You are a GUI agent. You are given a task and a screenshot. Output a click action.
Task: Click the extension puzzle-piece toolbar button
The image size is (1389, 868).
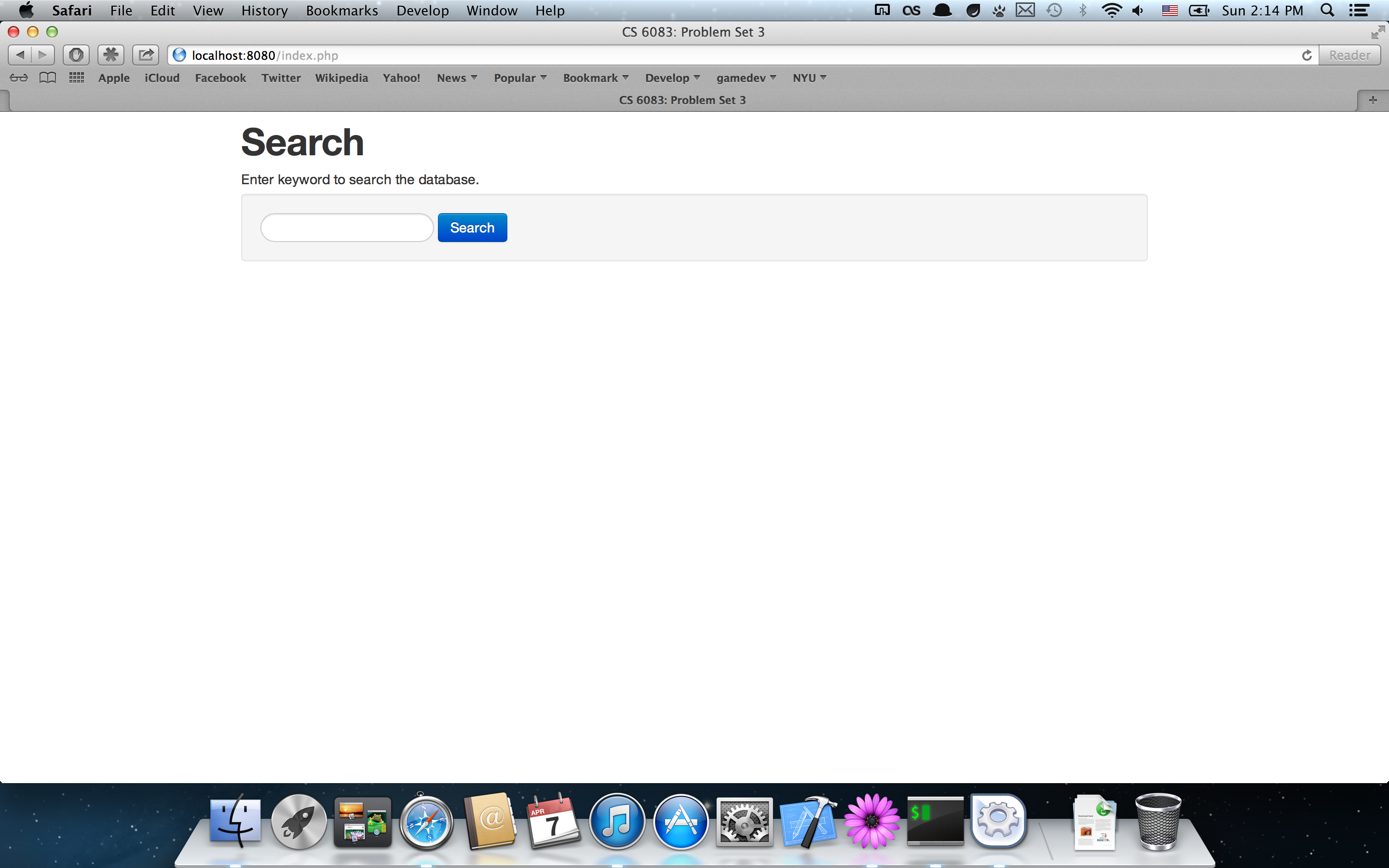pos(111,55)
